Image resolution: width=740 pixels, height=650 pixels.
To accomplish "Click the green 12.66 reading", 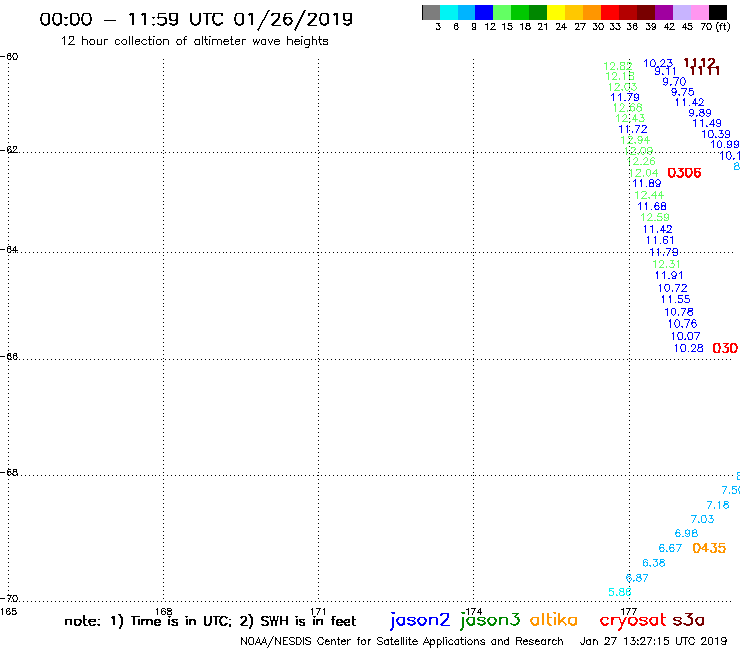I will coord(627,108).
